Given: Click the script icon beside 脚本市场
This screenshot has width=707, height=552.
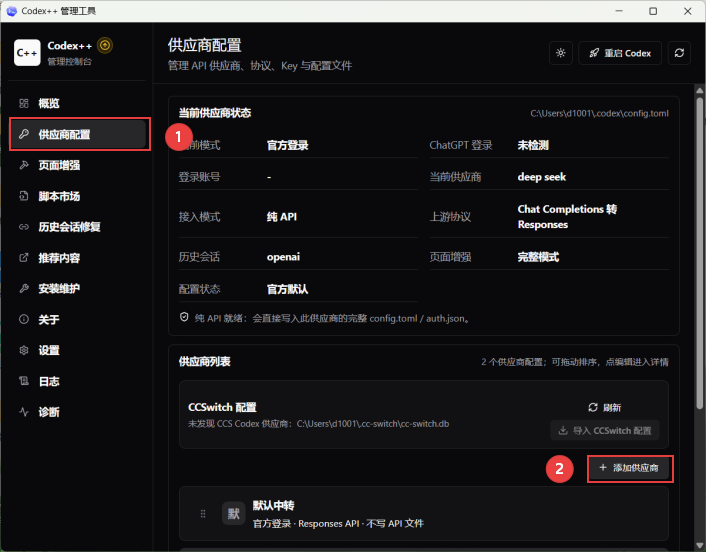Looking at the screenshot, I should [24, 196].
